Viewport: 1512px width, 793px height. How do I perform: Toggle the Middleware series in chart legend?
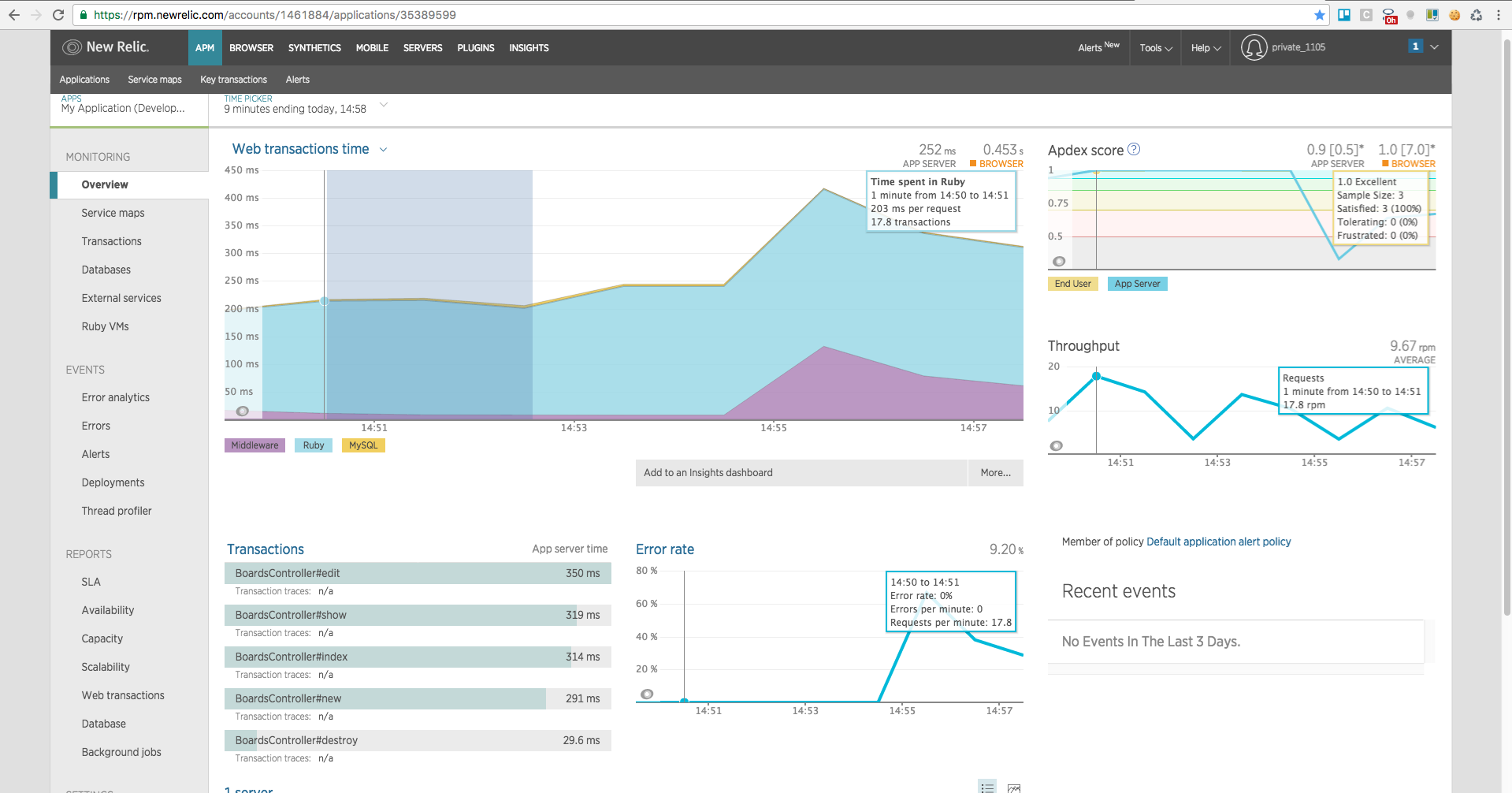(x=254, y=445)
